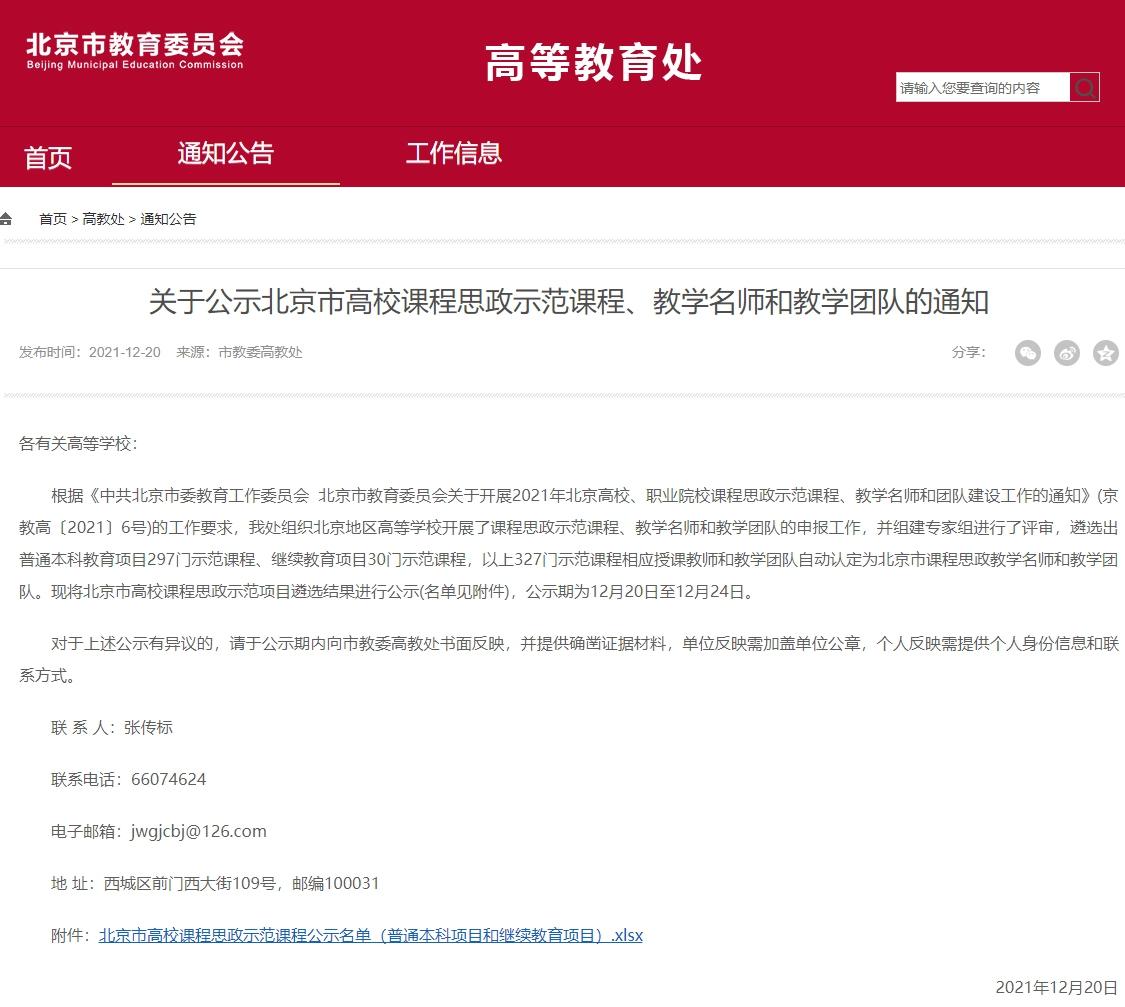This screenshot has height=1007, width=1125.
Task: Click the 北京市教育委员会 logo
Action: click(135, 51)
